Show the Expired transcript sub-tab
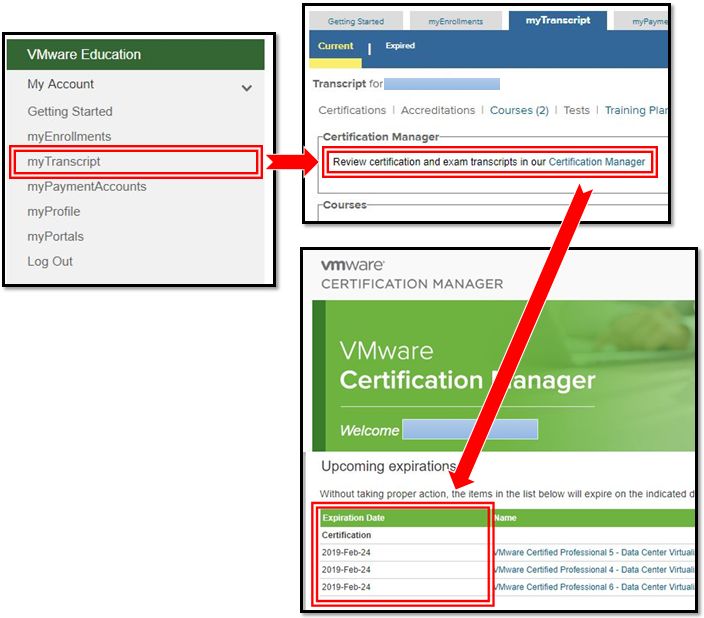 pyautogui.click(x=400, y=45)
